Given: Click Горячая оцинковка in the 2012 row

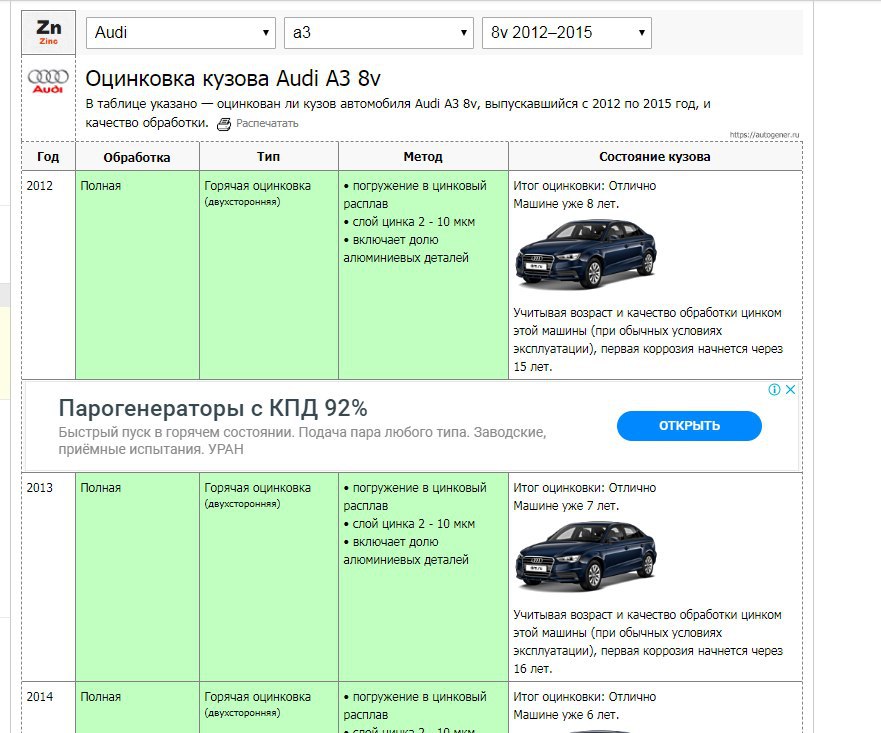Looking at the screenshot, I should [257, 186].
